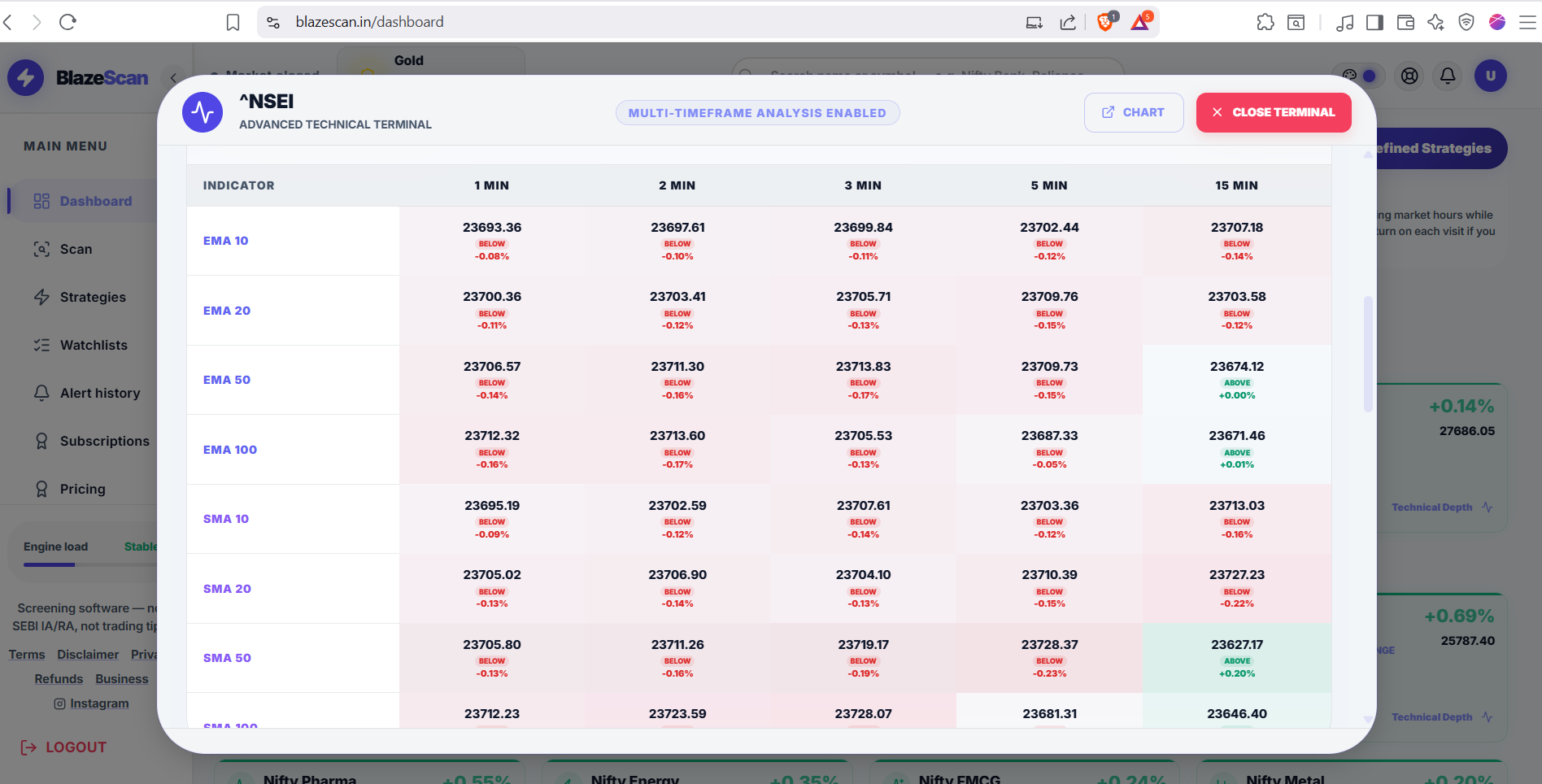Click the Technical Depth link by 25787.40
1542x784 pixels.
coord(1441,717)
